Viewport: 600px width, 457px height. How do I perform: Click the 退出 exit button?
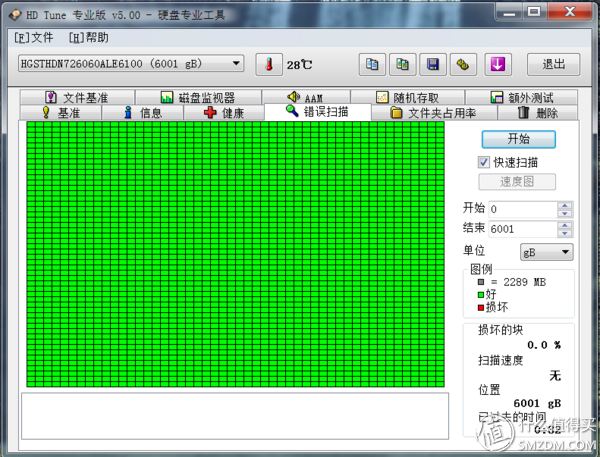[553, 64]
